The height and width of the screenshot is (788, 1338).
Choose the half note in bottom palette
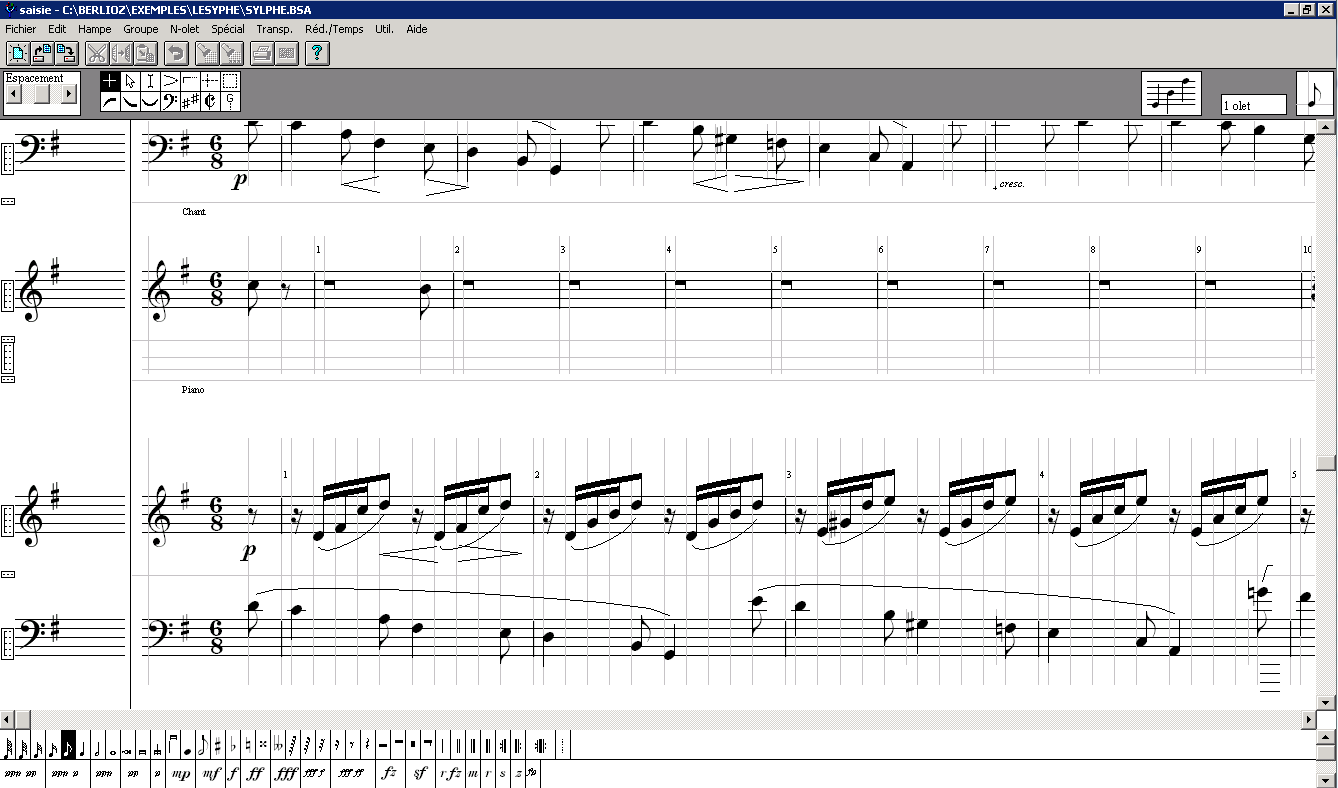pyautogui.click(x=97, y=746)
